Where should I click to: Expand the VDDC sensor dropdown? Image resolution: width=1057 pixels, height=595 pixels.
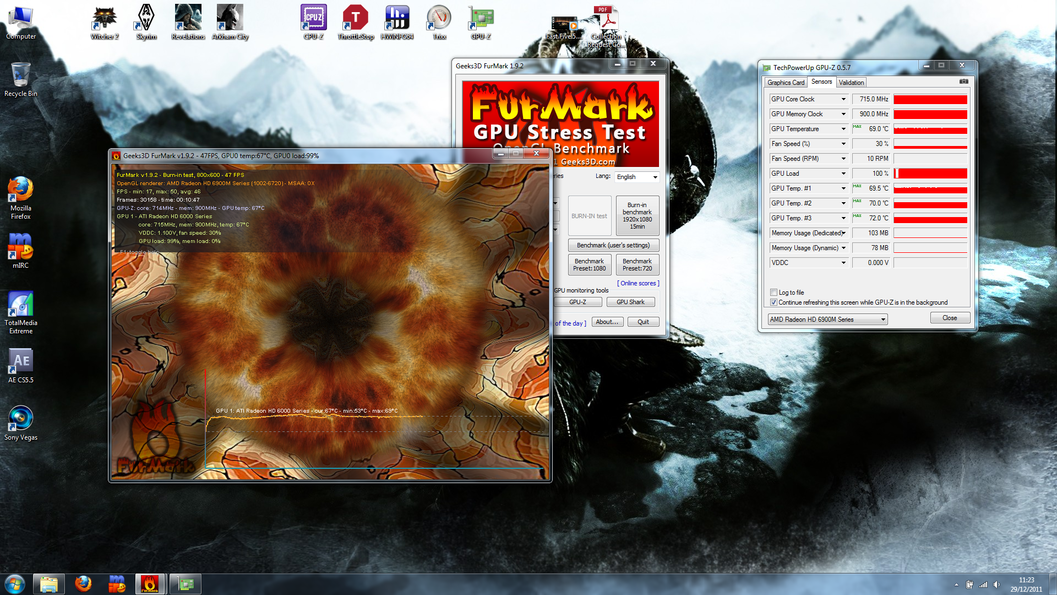click(x=843, y=263)
